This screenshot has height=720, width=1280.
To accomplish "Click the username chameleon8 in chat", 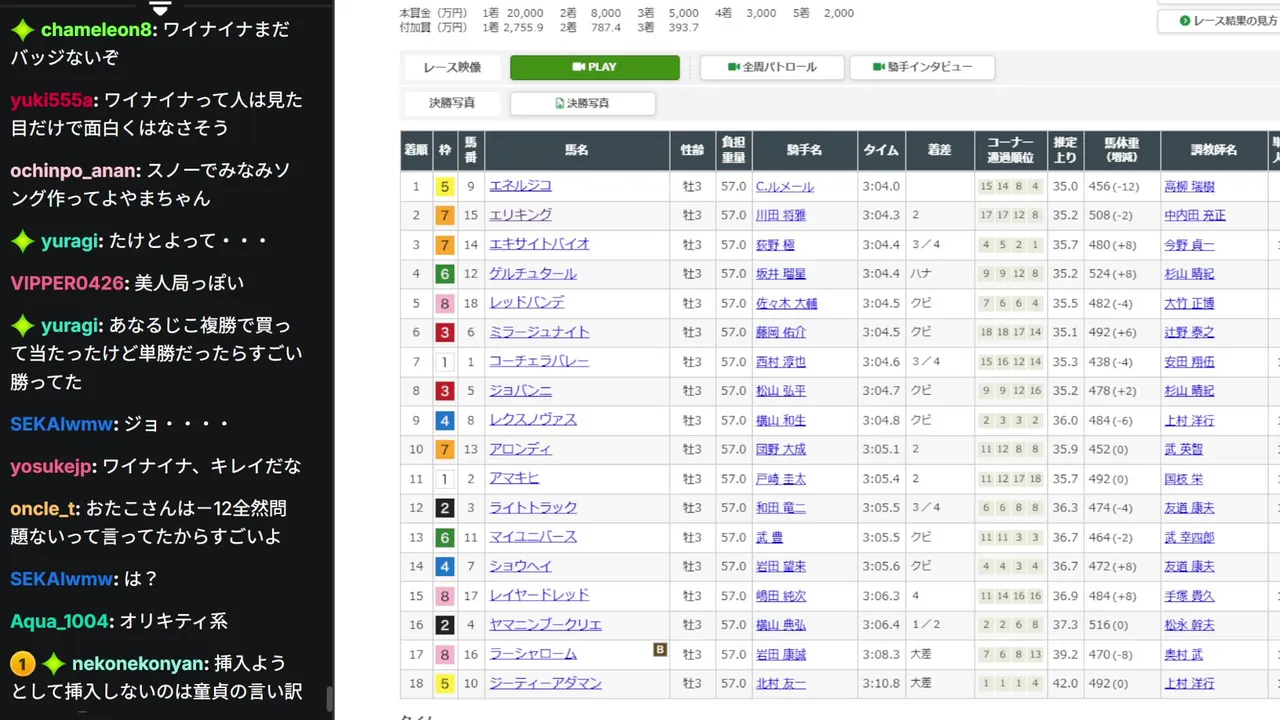I will coord(96,30).
